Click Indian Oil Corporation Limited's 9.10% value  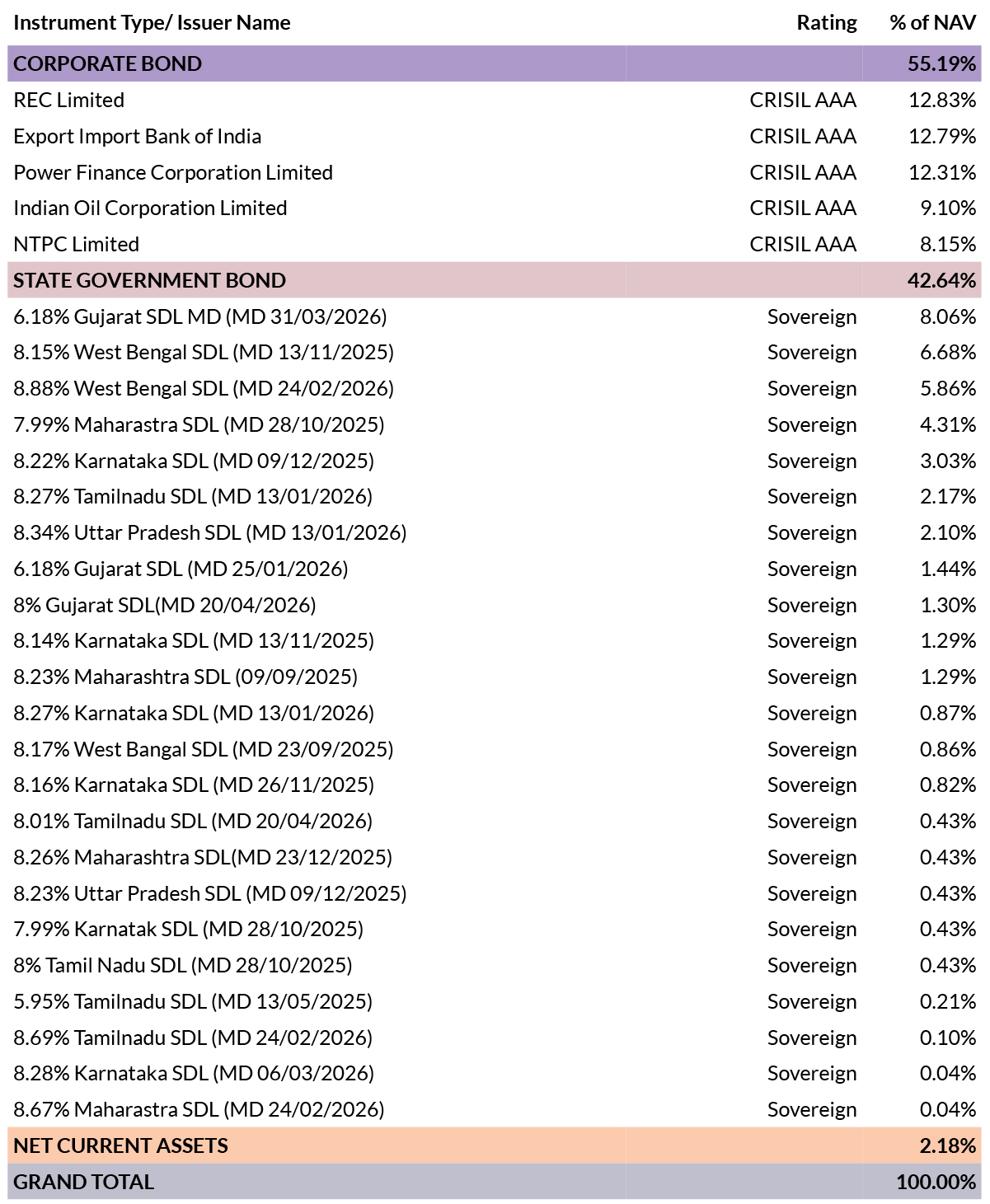[x=948, y=208]
